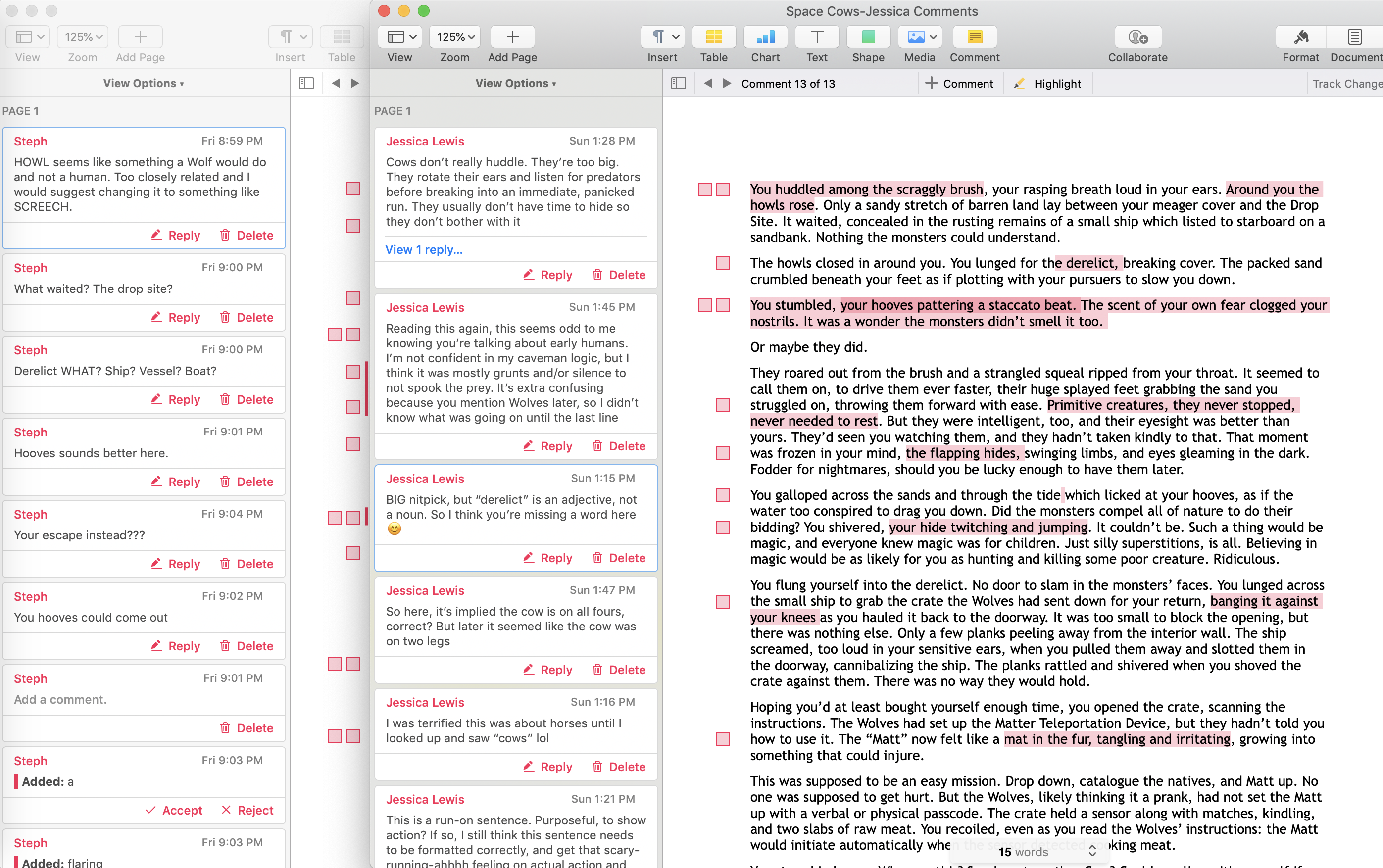Add a Comment with the yellow toolbar icon
1383x868 pixels.
click(x=974, y=37)
